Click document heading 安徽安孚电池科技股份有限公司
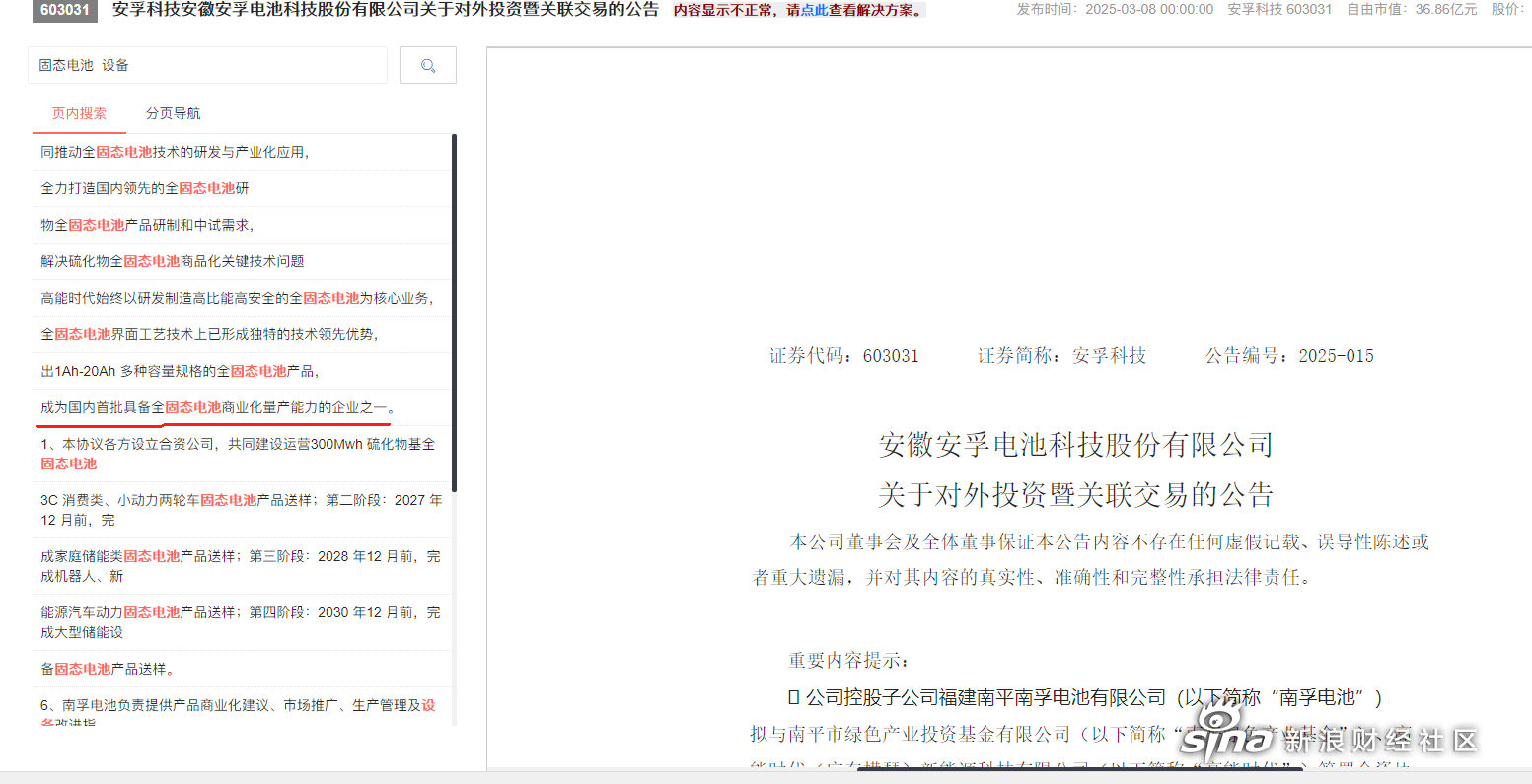The width and height of the screenshot is (1532, 784). click(x=1075, y=445)
